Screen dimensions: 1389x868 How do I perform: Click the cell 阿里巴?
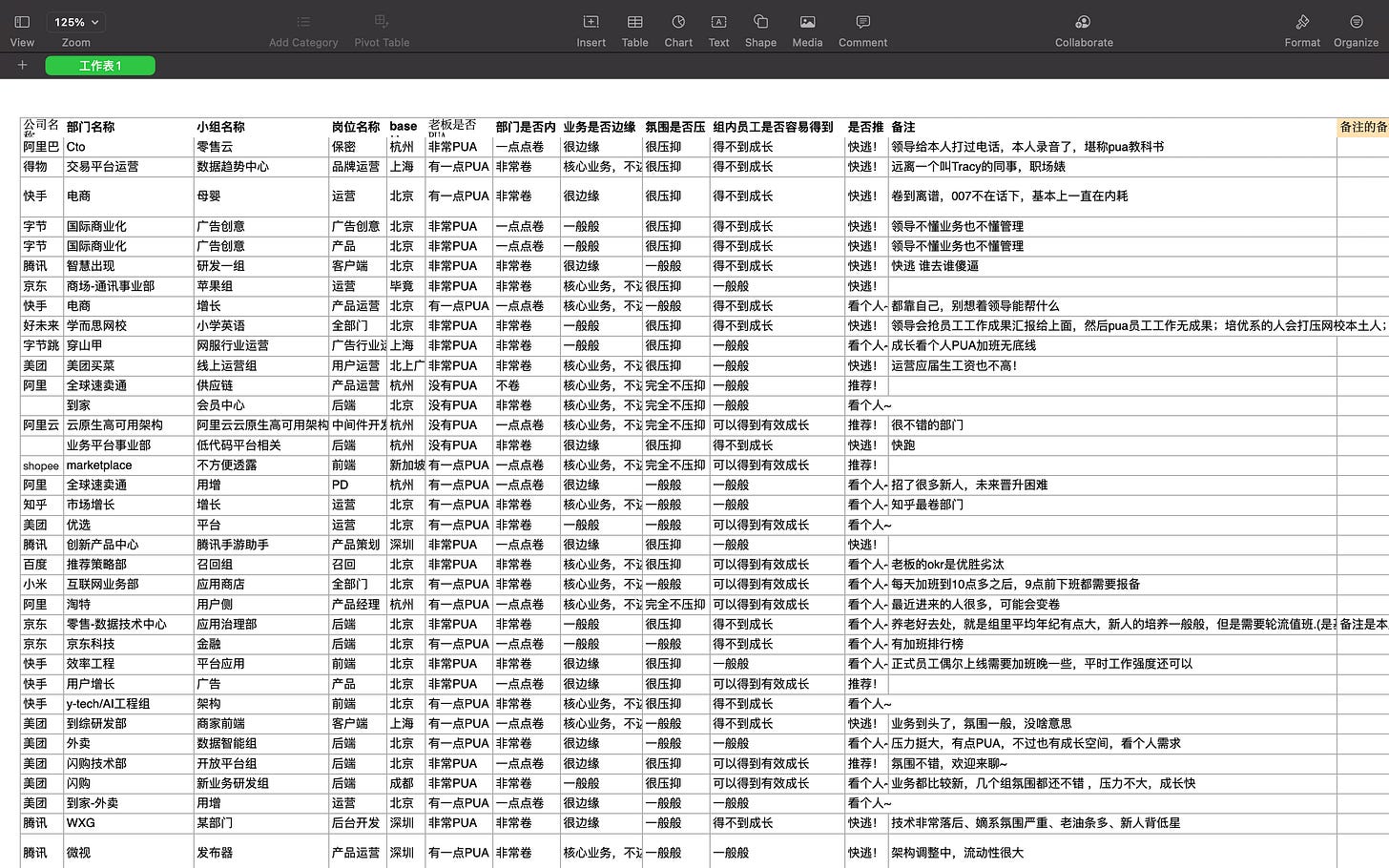pos(41,147)
